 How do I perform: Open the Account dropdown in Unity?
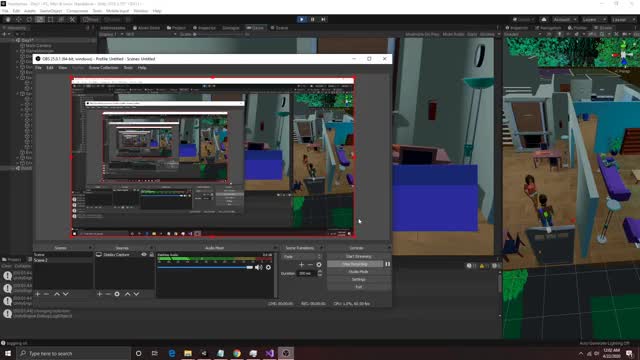pyautogui.click(x=564, y=20)
